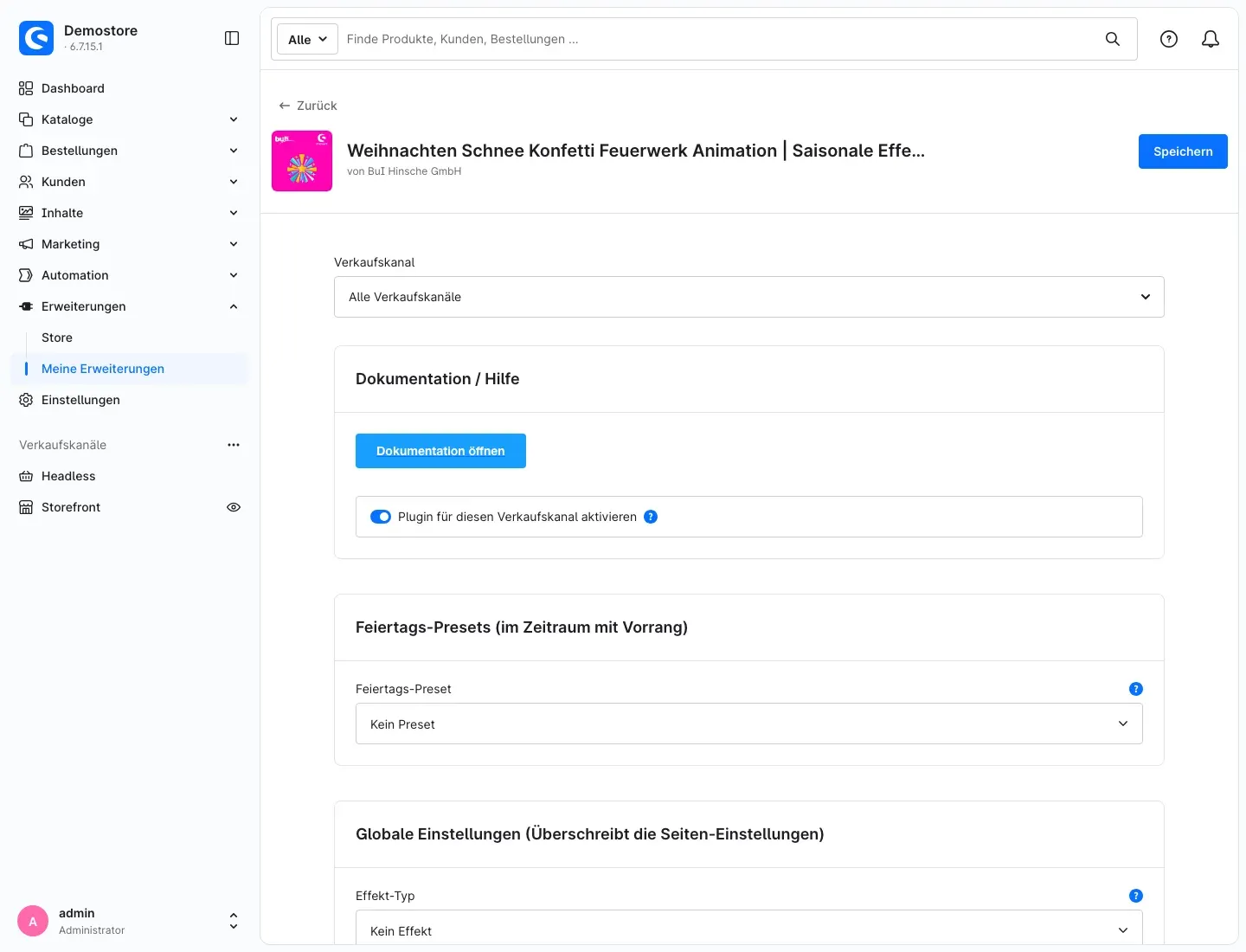Open the Verkaufskanal dropdown
Screen dimensions: 1246x952
click(749, 297)
